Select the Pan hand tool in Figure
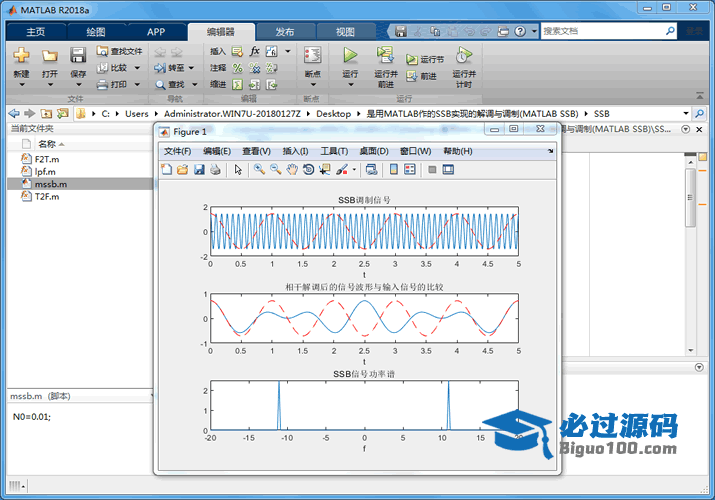The height and width of the screenshot is (500, 715). pos(292,170)
